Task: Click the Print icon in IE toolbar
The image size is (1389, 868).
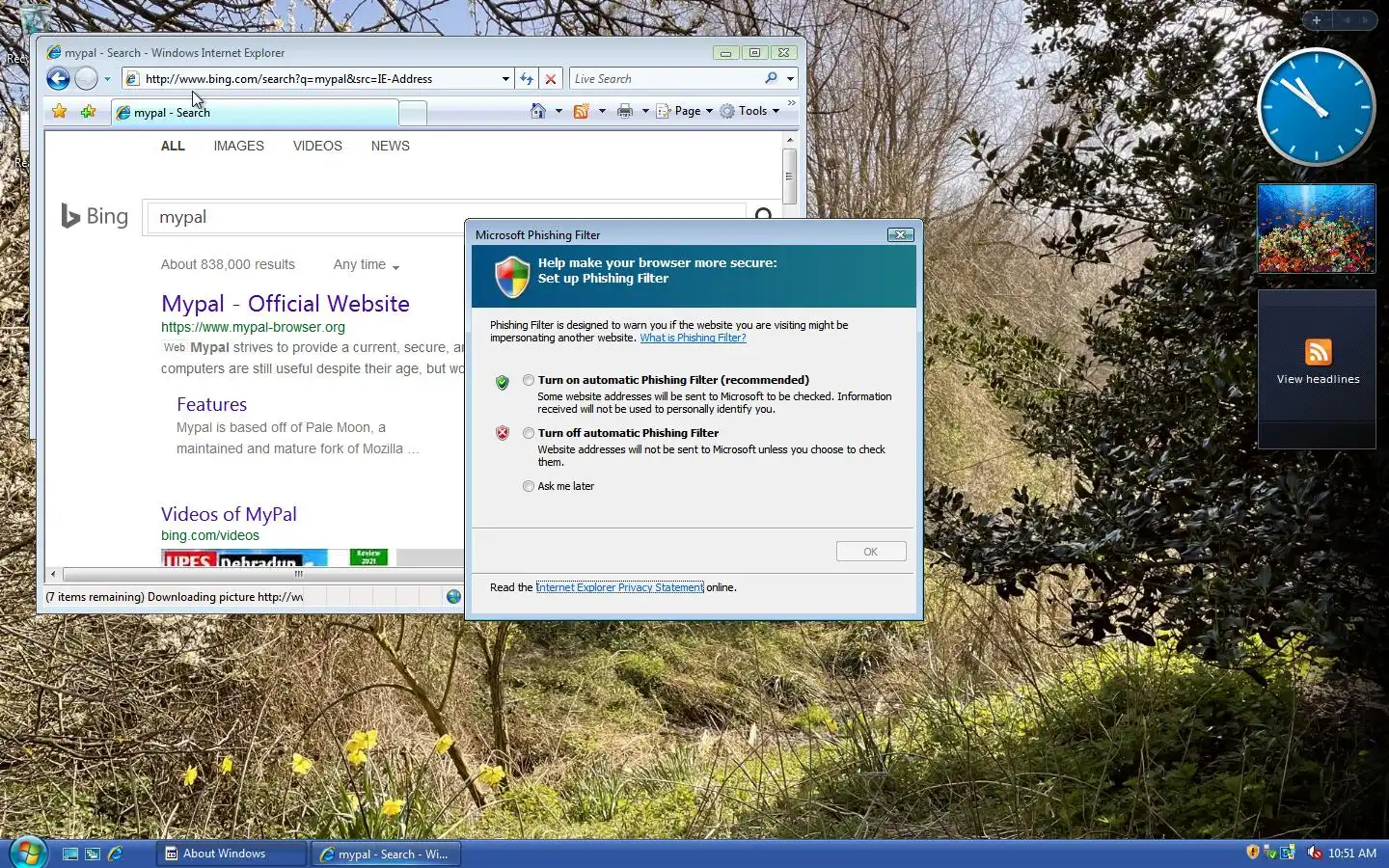Action: click(625, 111)
